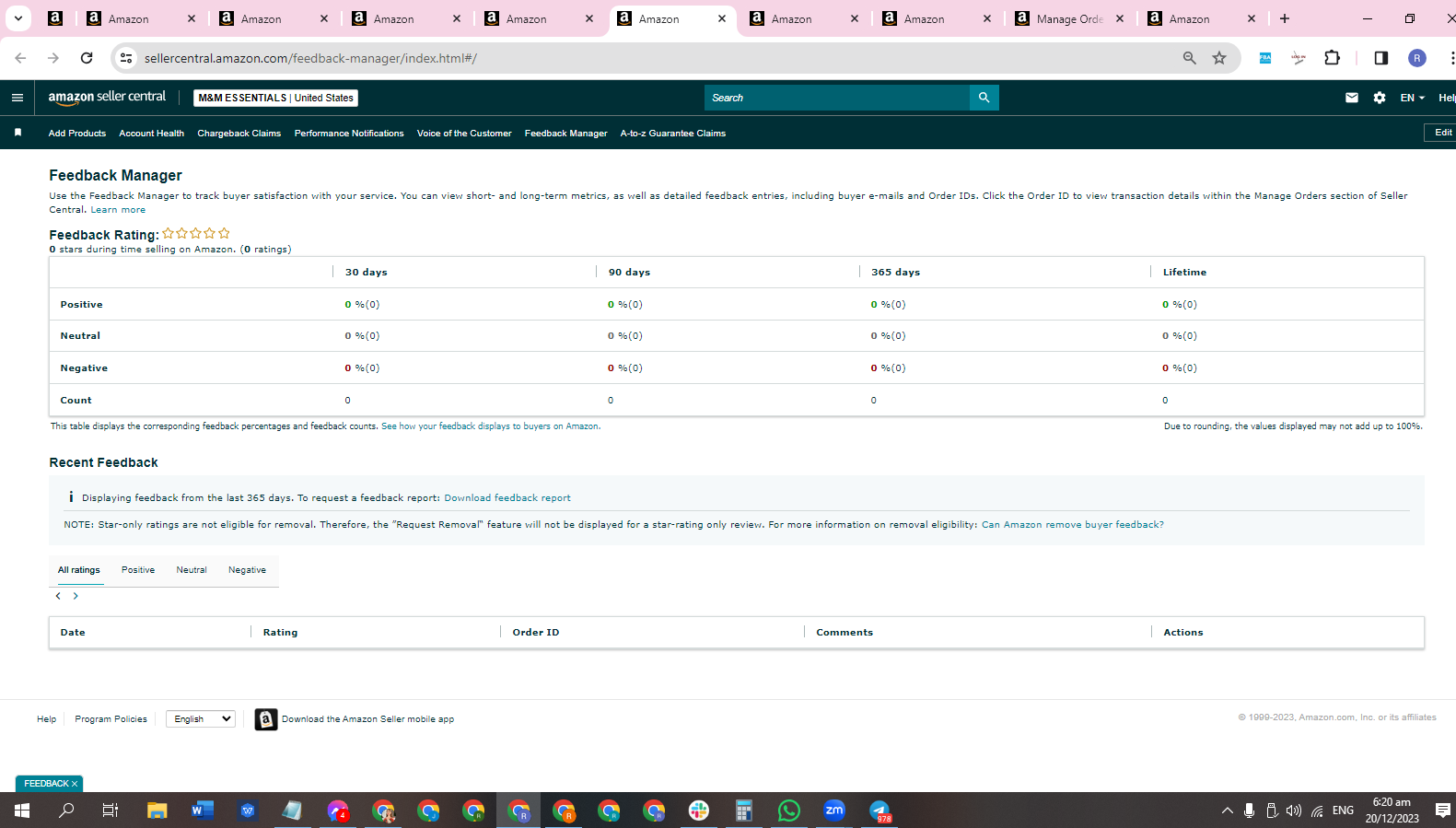Open Telegram from the taskbar
Image resolution: width=1456 pixels, height=828 pixels.
pos(879,811)
